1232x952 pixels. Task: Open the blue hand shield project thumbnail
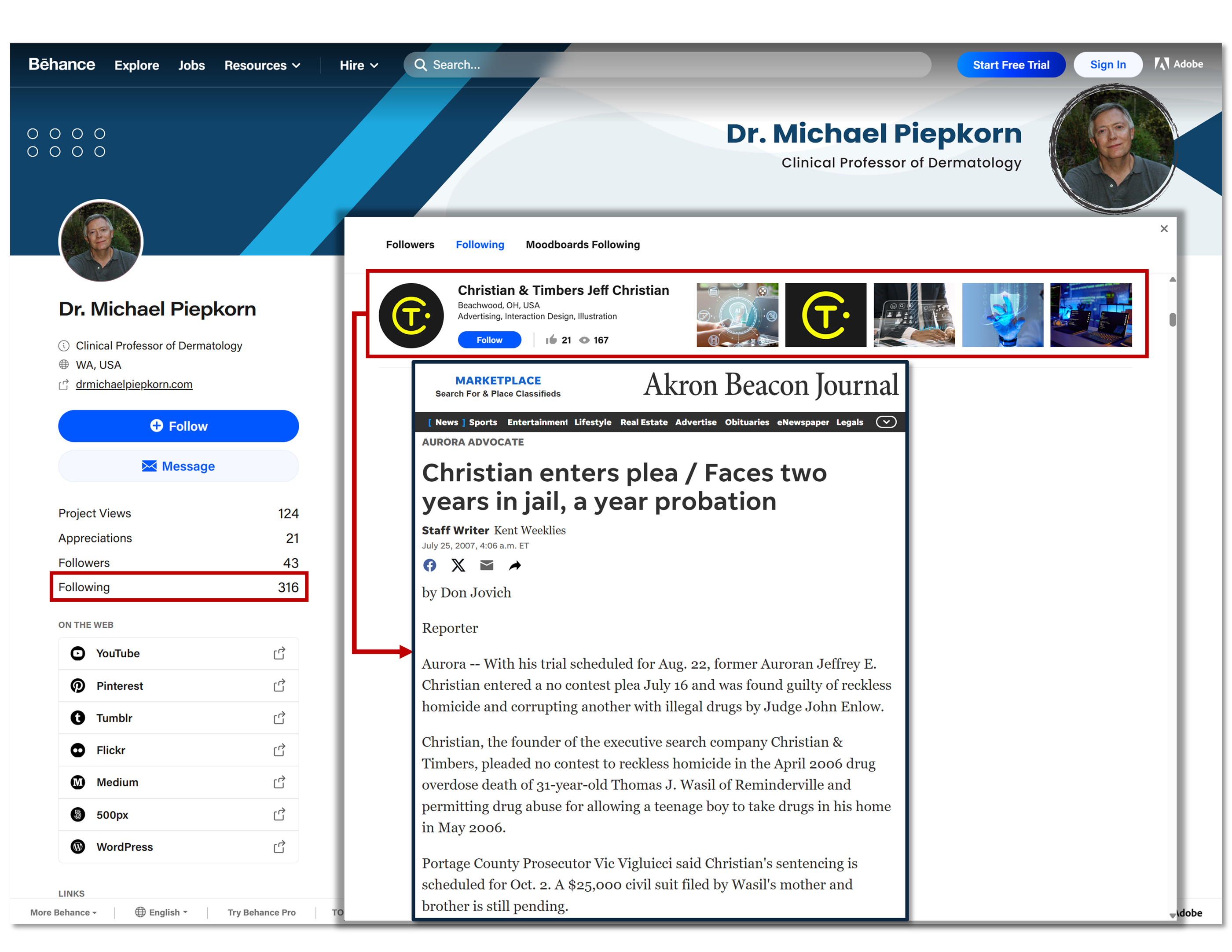[1002, 315]
